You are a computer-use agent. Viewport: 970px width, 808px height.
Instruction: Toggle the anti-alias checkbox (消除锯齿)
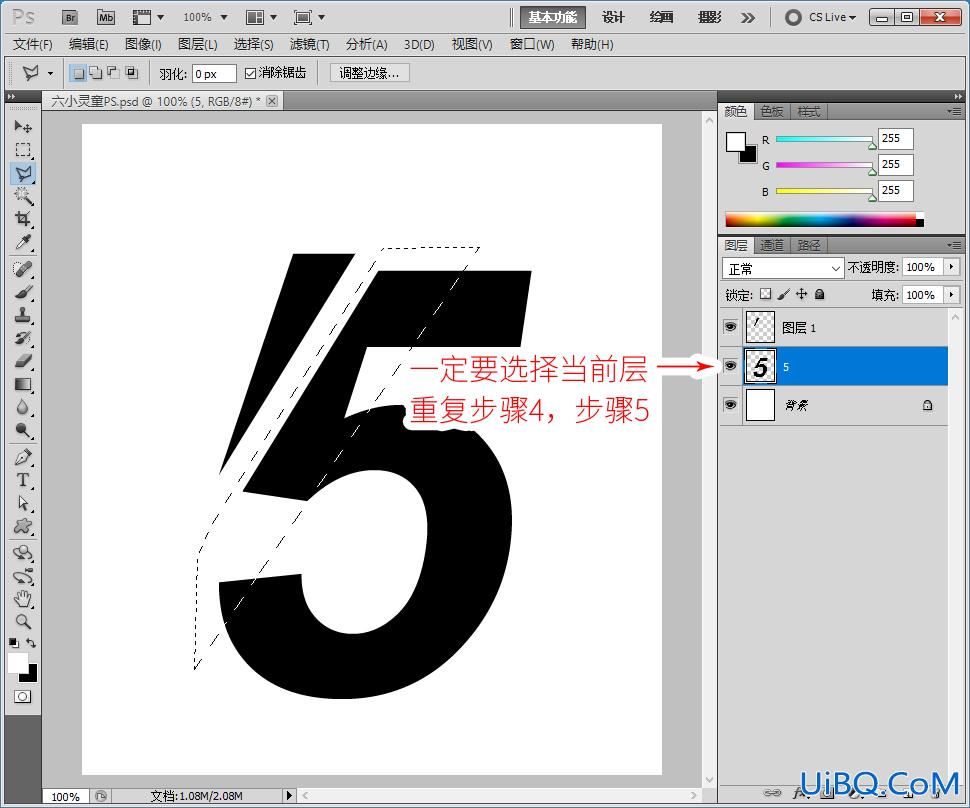[x=250, y=74]
